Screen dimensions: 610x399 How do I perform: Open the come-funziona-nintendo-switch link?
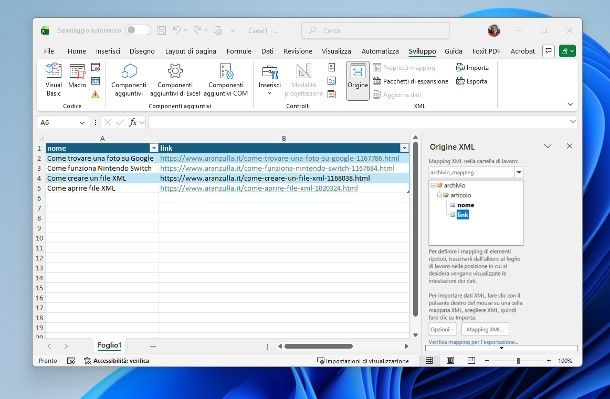coord(277,168)
